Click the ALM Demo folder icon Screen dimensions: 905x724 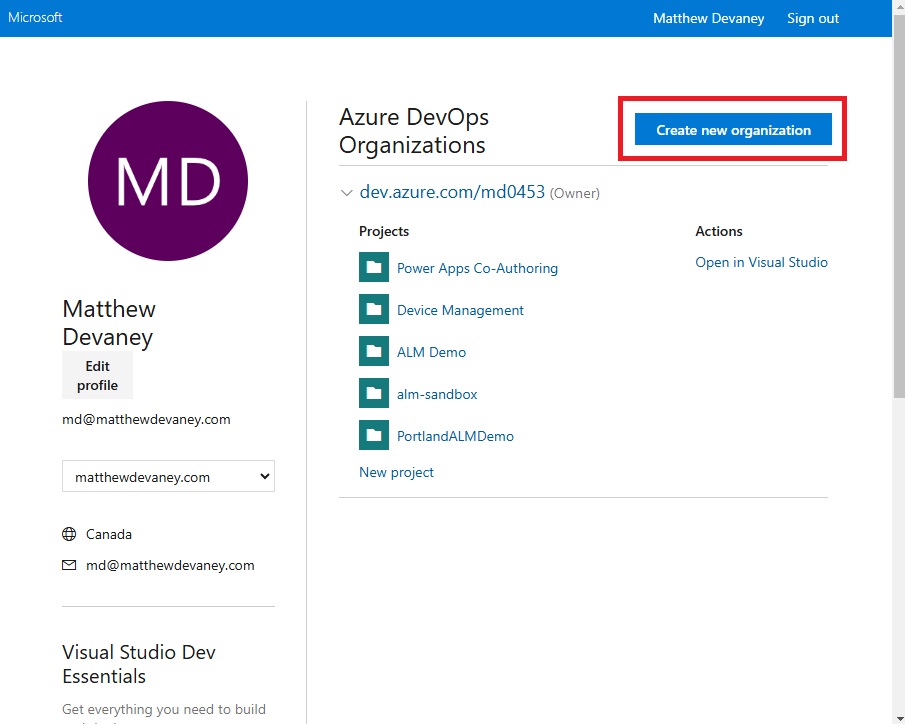(x=373, y=351)
